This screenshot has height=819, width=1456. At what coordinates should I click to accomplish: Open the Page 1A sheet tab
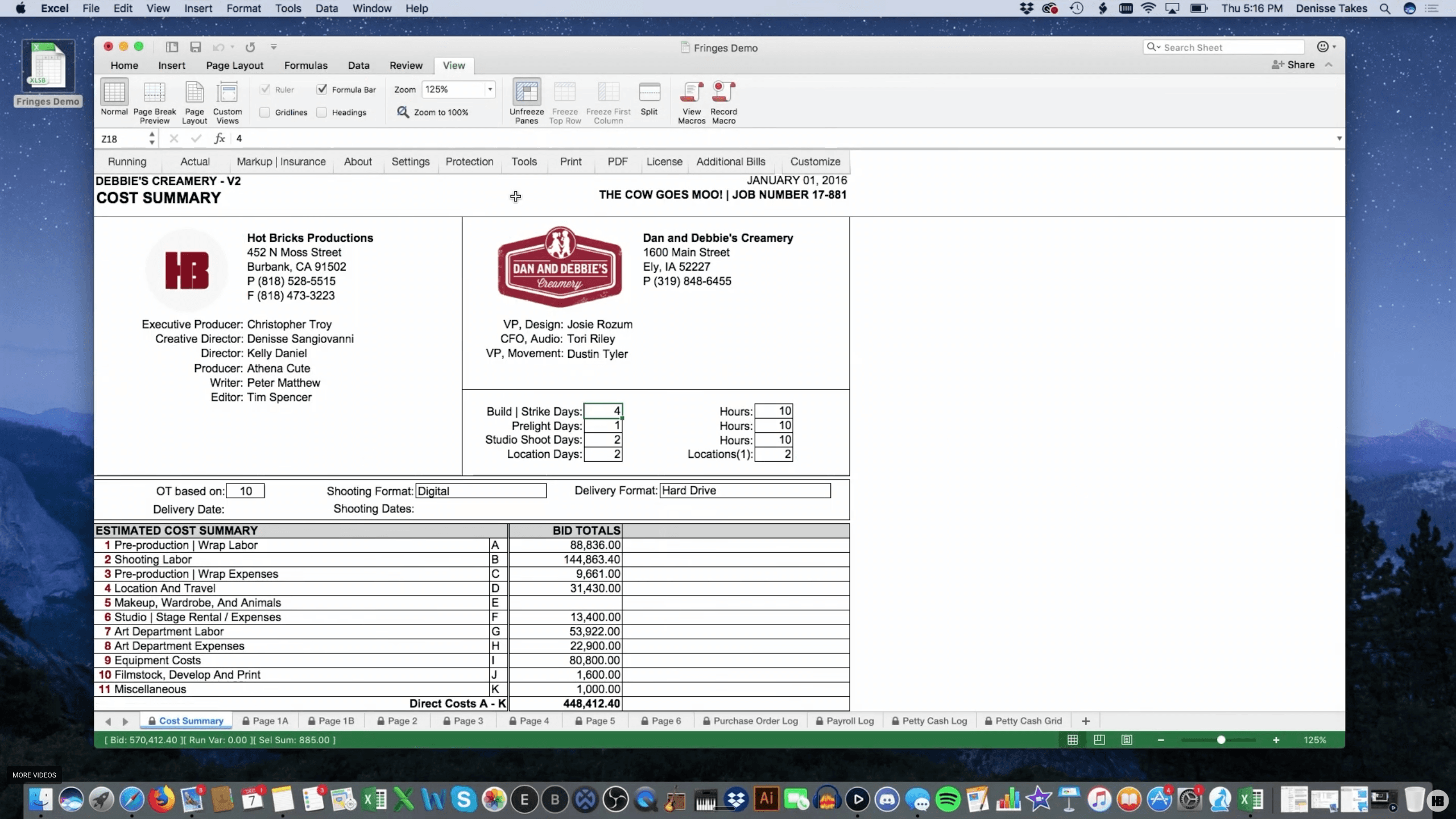266,721
